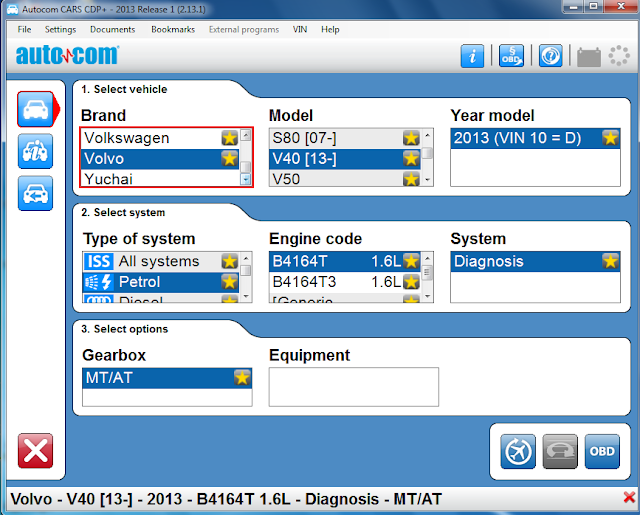The height and width of the screenshot is (515, 640).
Task: Start flight recorder with airplane icon
Action: pyautogui.click(x=518, y=451)
